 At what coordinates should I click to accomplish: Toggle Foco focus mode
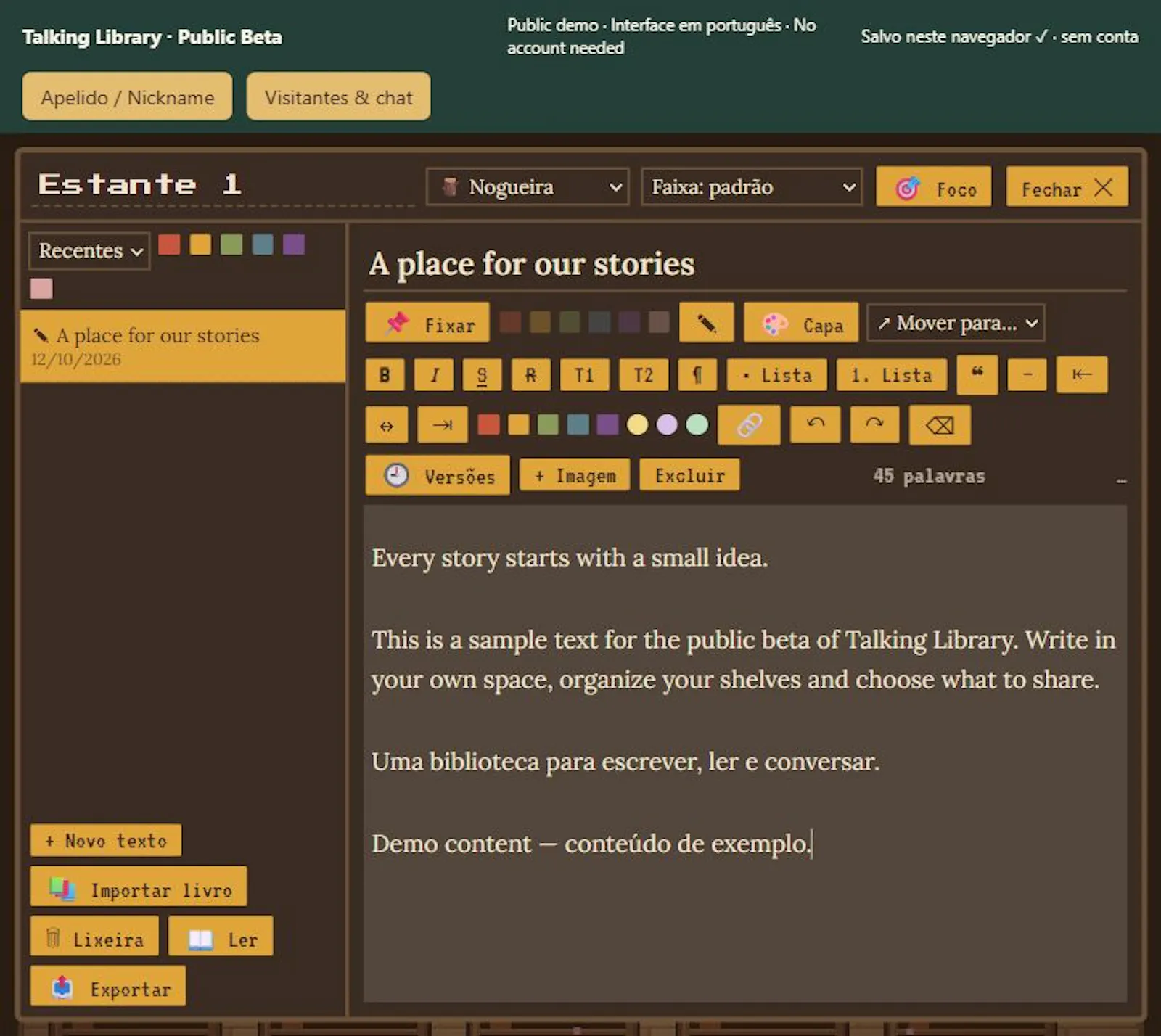[x=933, y=187]
